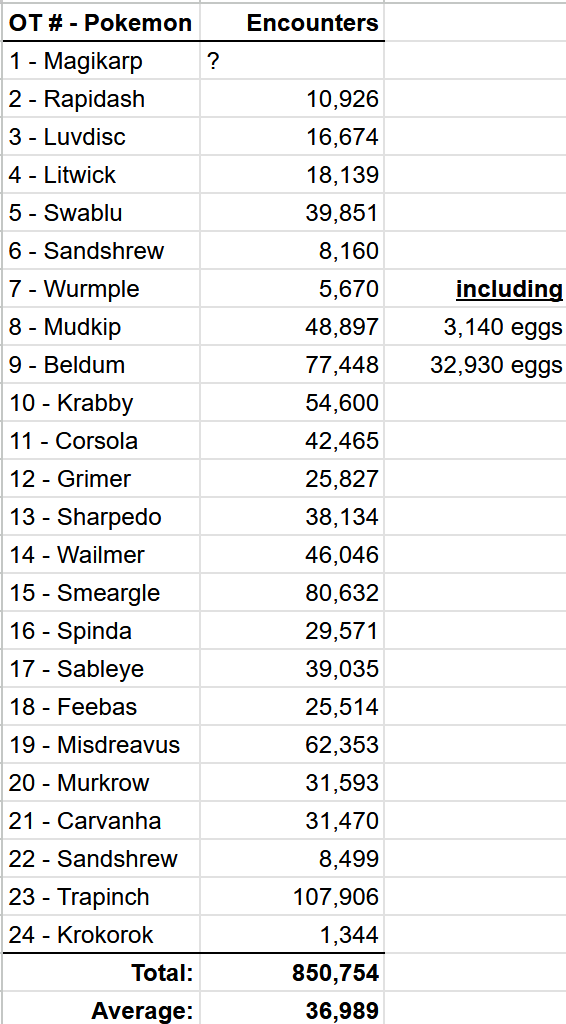Click Luvdisc's 16,674 encounters cell
Screen dimensions: 566x1024
(x=292, y=137)
